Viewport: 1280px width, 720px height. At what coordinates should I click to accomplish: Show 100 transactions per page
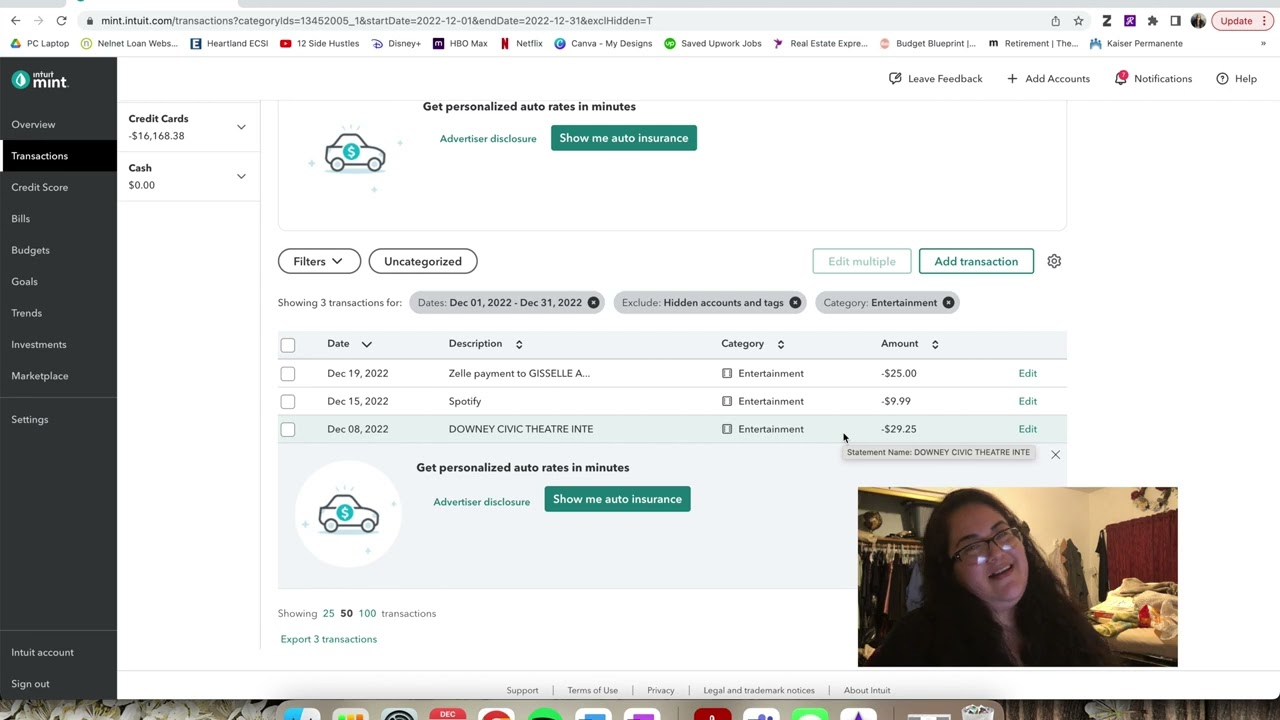[367, 613]
